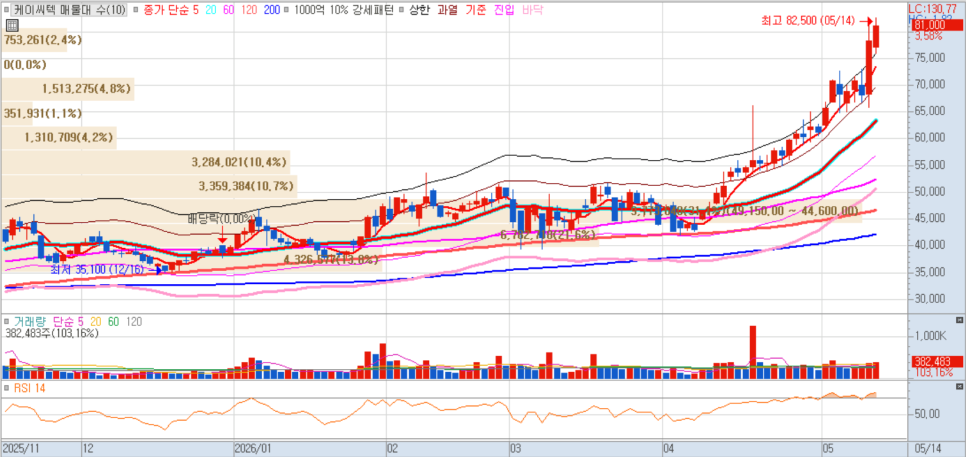The width and height of the screenshot is (966, 457).
Task: Toggle square marker before RSI 14 legend
Action: click(6, 387)
